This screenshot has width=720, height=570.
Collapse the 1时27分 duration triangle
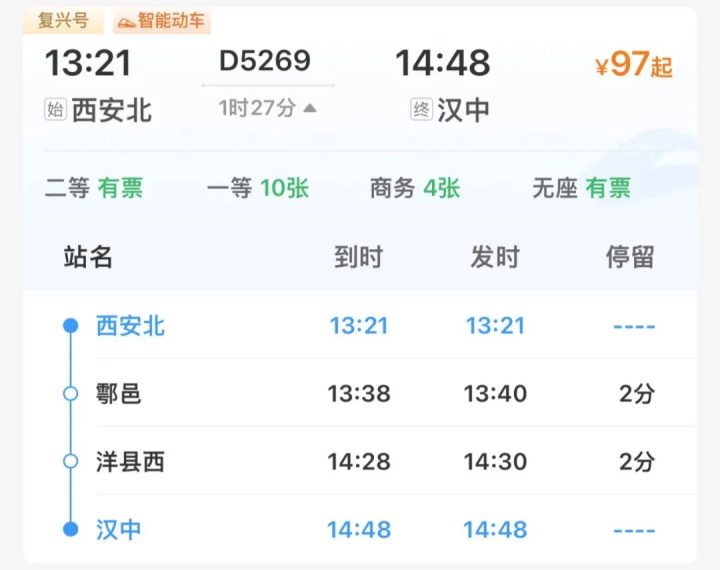(310, 108)
